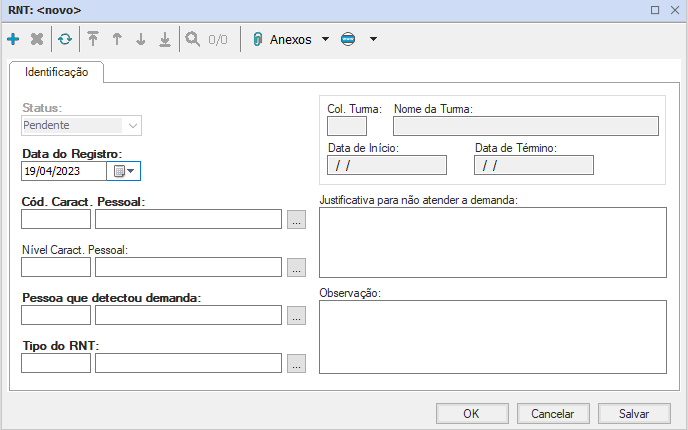The height and width of the screenshot is (430, 688).
Task: Open the Status dropdown showing Pendente
Action: (132, 125)
